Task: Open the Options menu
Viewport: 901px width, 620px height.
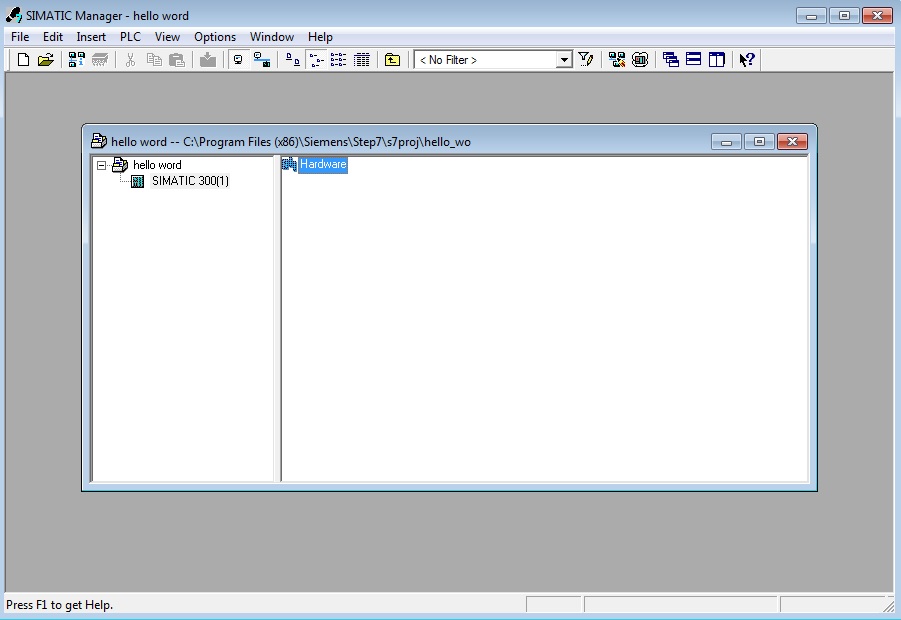Action: coord(215,37)
